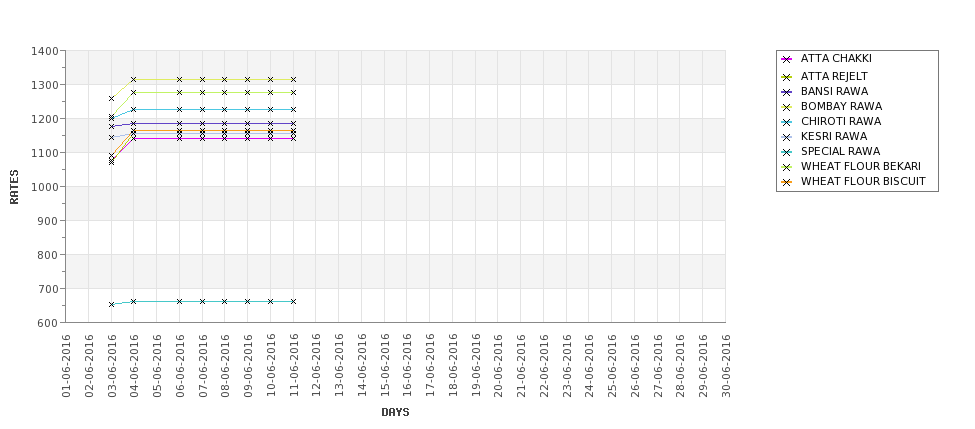Select the 'ATTA CHAKKI' legend label

836,58
